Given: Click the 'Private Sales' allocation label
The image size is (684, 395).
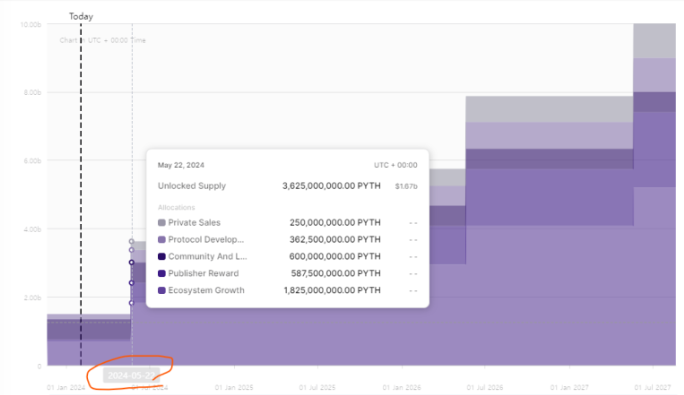Looking at the screenshot, I should tap(195, 223).
